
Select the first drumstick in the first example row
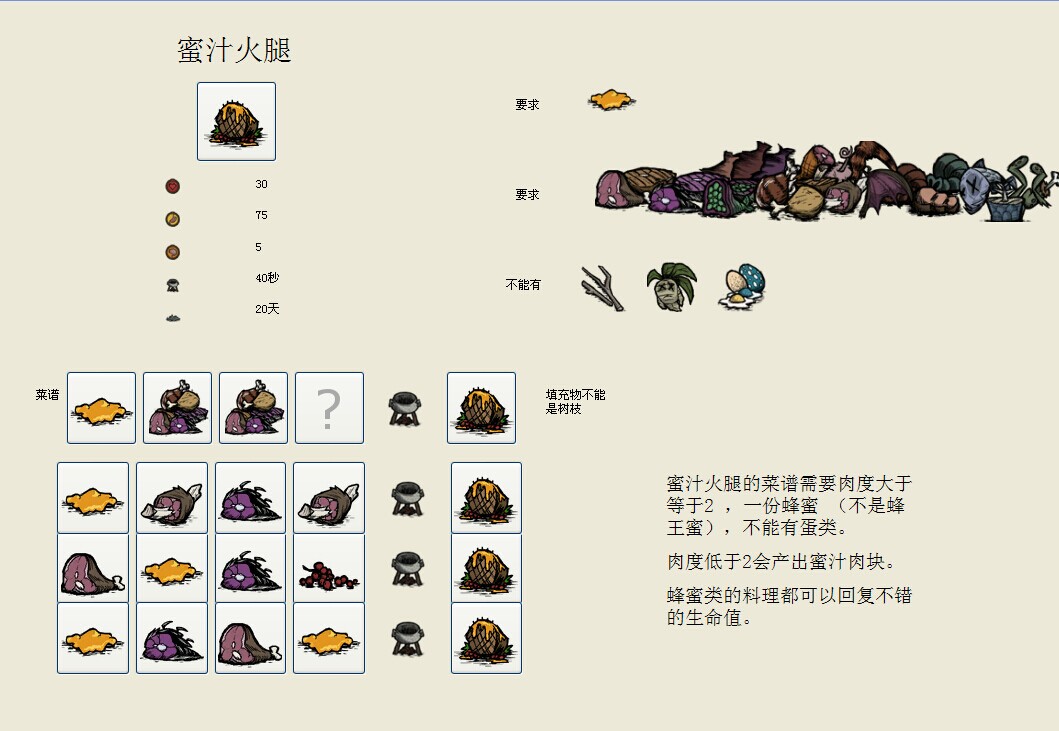click(172, 499)
